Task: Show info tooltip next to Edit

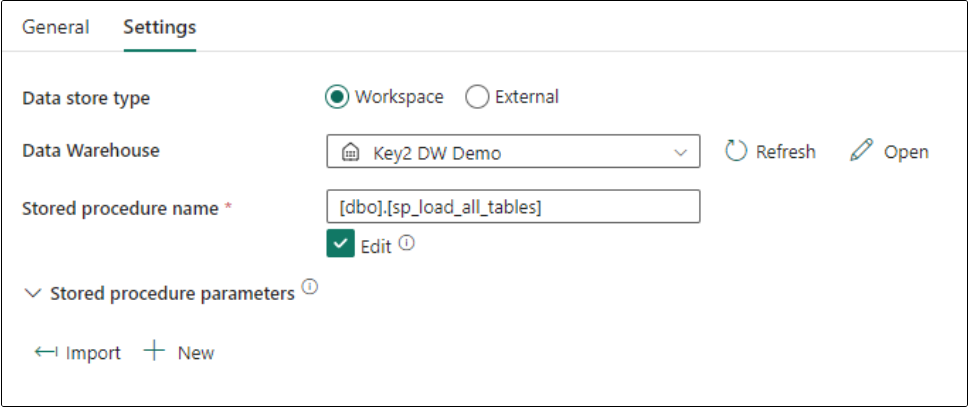Action: click(x=406, y=243)
